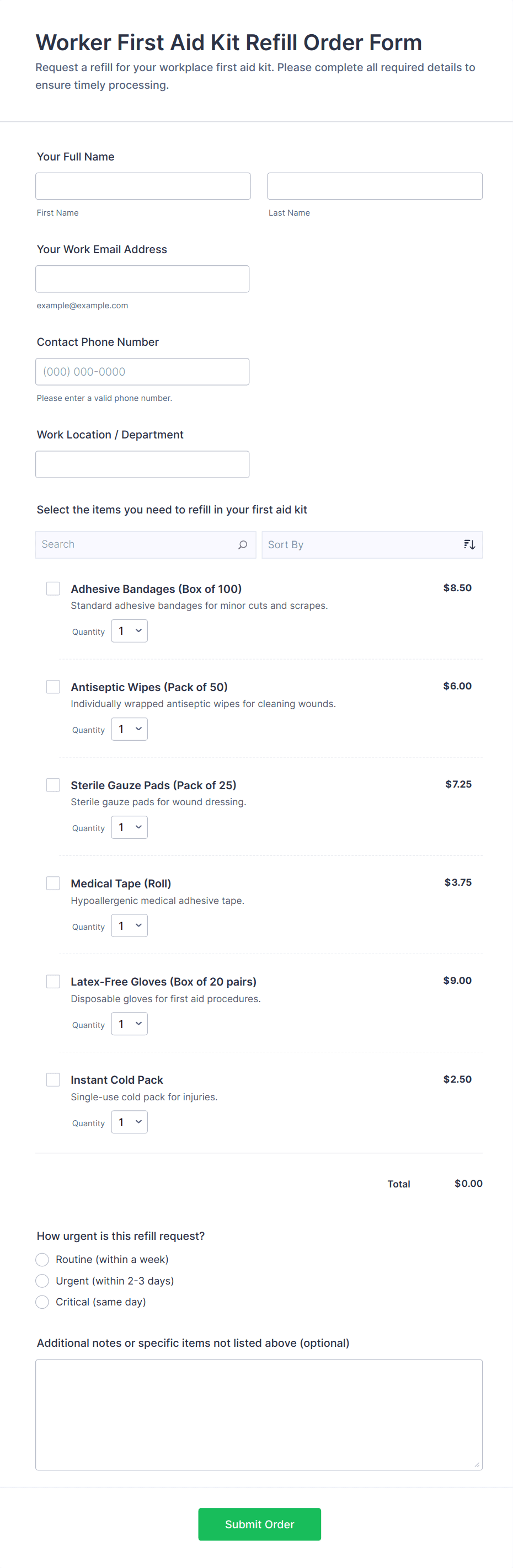Select Routine (within a week) option
Image resolution: width=513 pixels, height=1568 pixels.
tap(42, 1259)
